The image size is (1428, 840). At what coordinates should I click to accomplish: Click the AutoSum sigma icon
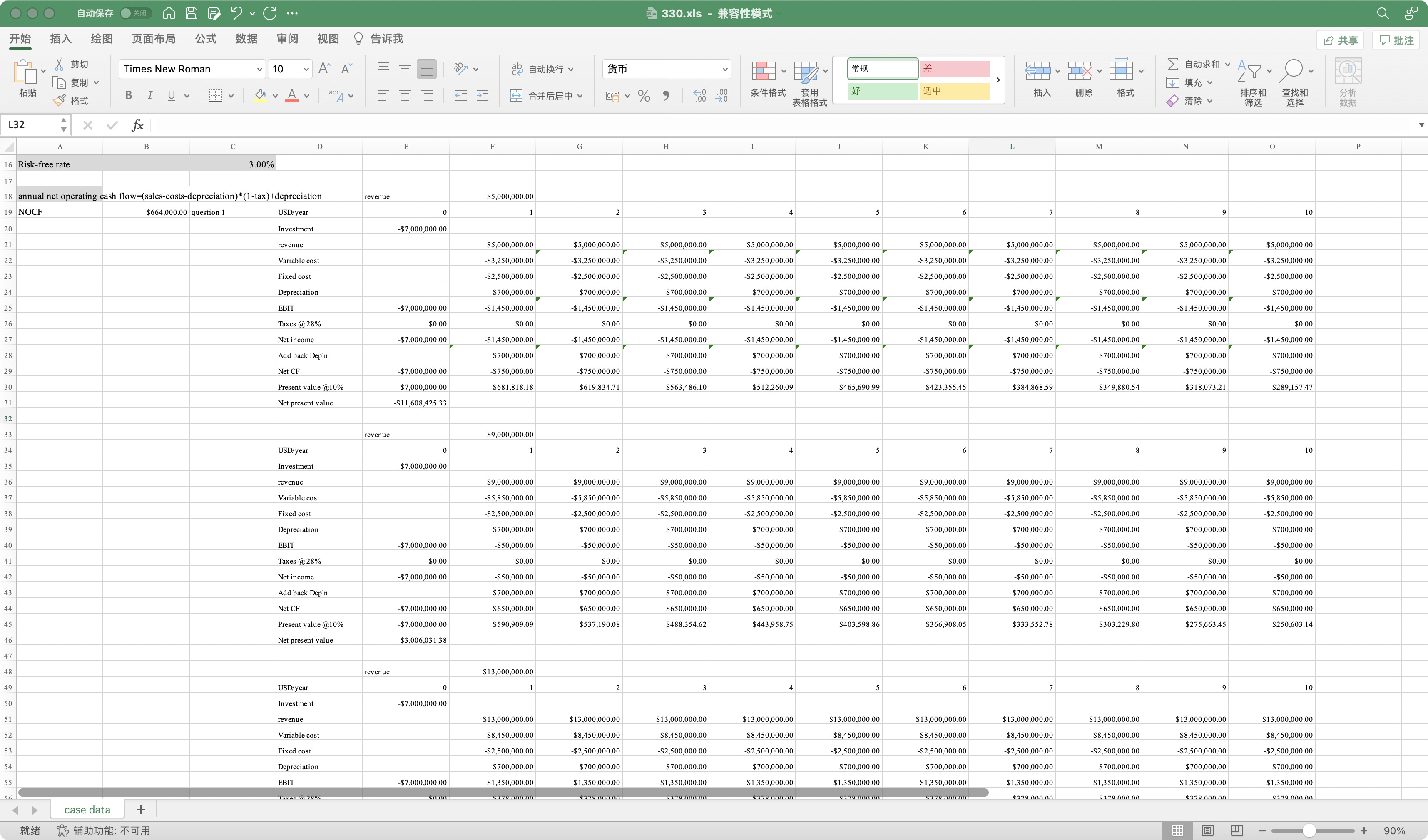click(x=1172, y=65)
